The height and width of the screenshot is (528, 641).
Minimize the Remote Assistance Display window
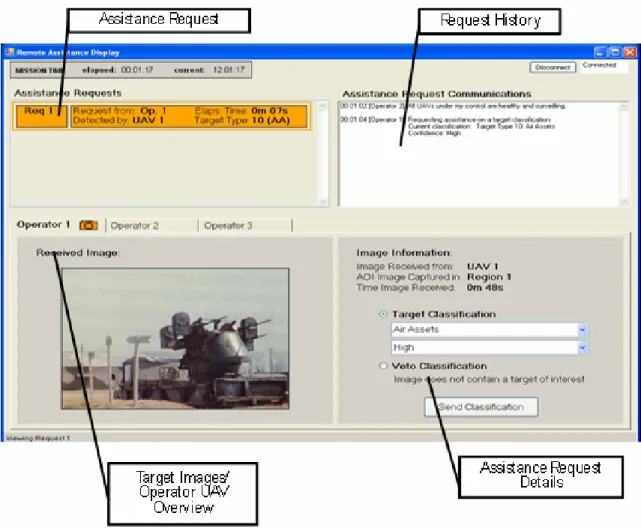600,52
